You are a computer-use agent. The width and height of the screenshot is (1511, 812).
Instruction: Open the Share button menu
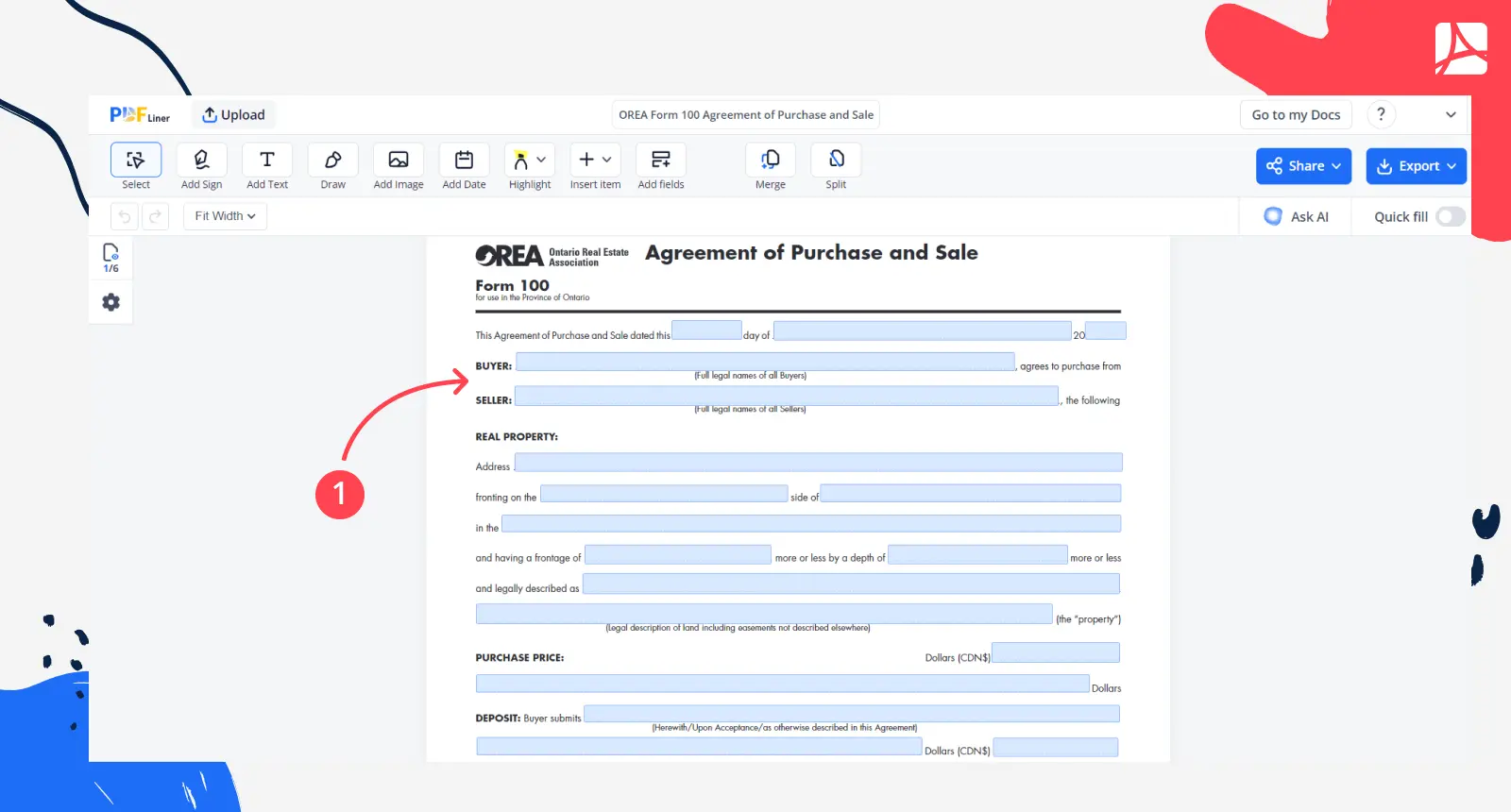pos(1303,166)
